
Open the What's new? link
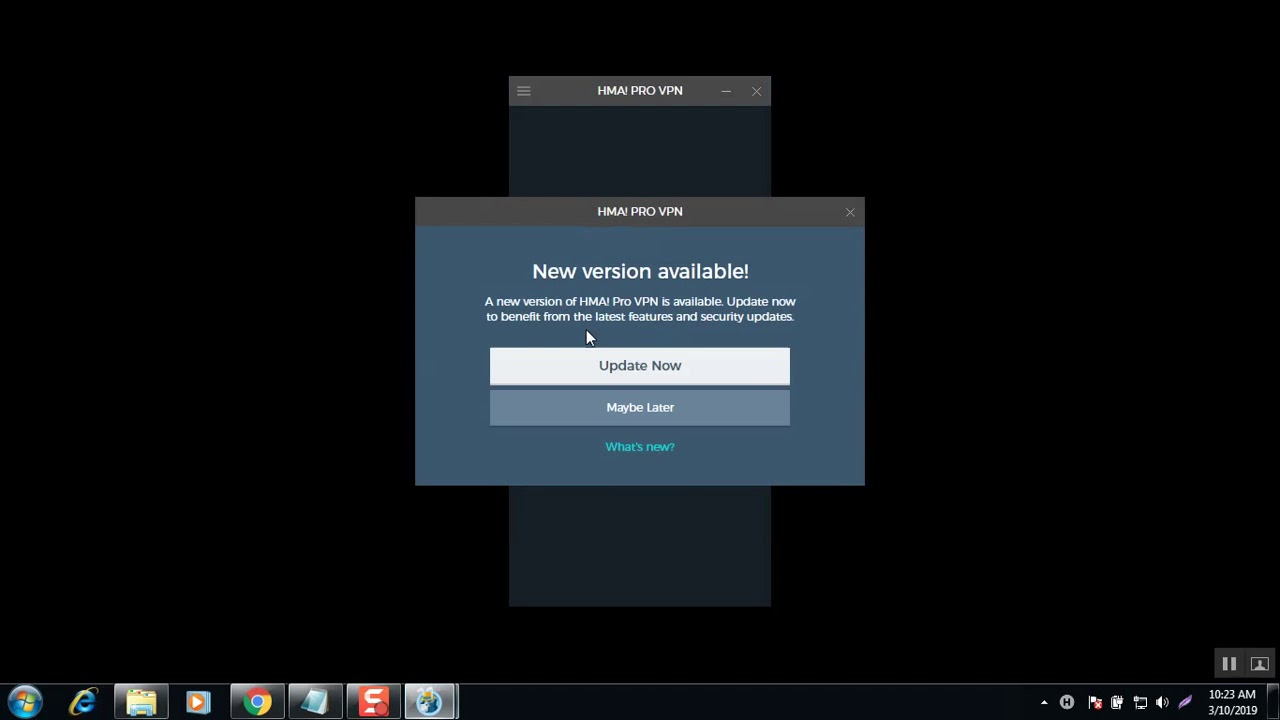[x=640, y=447]
